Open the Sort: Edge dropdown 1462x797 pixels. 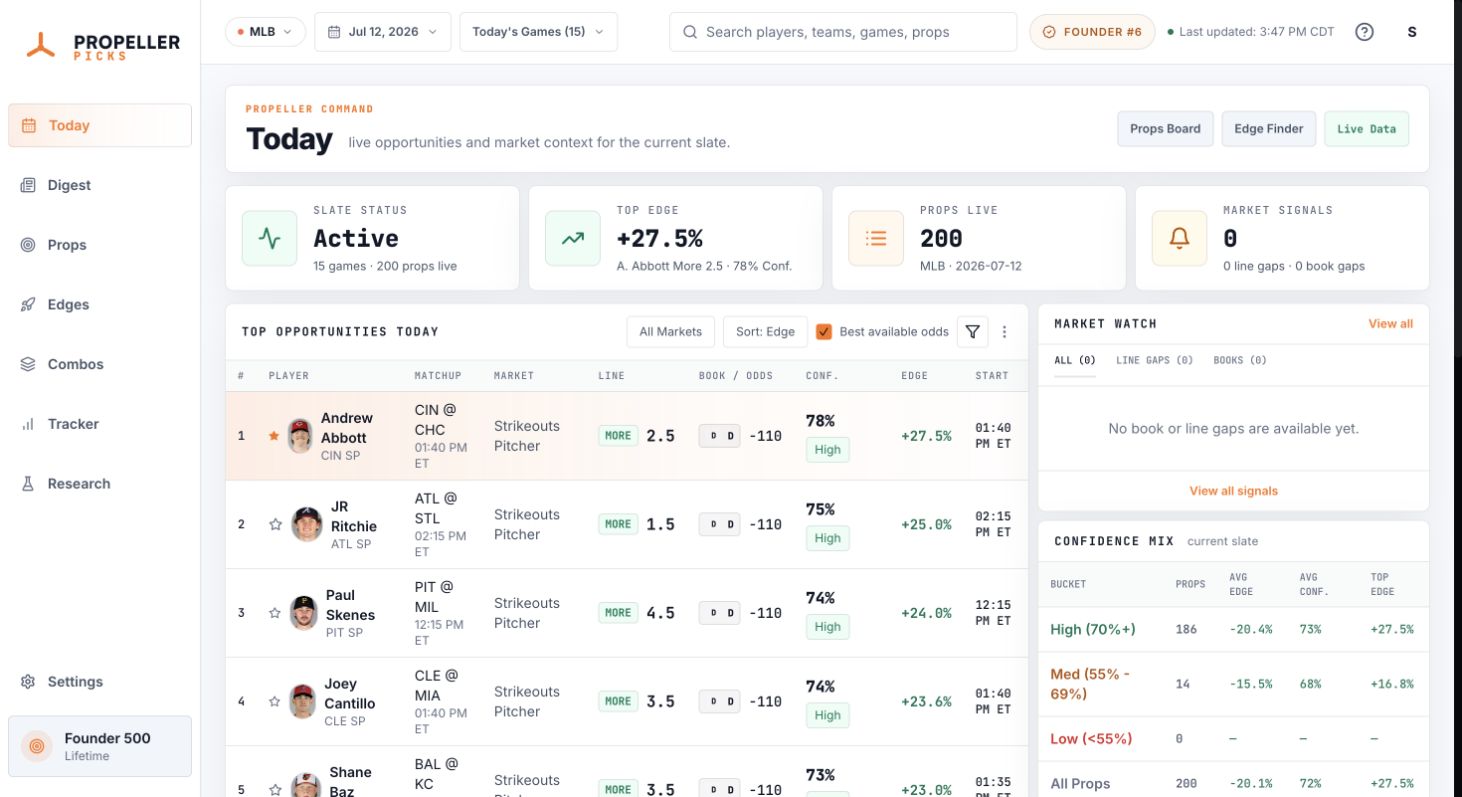coord(765,332)
